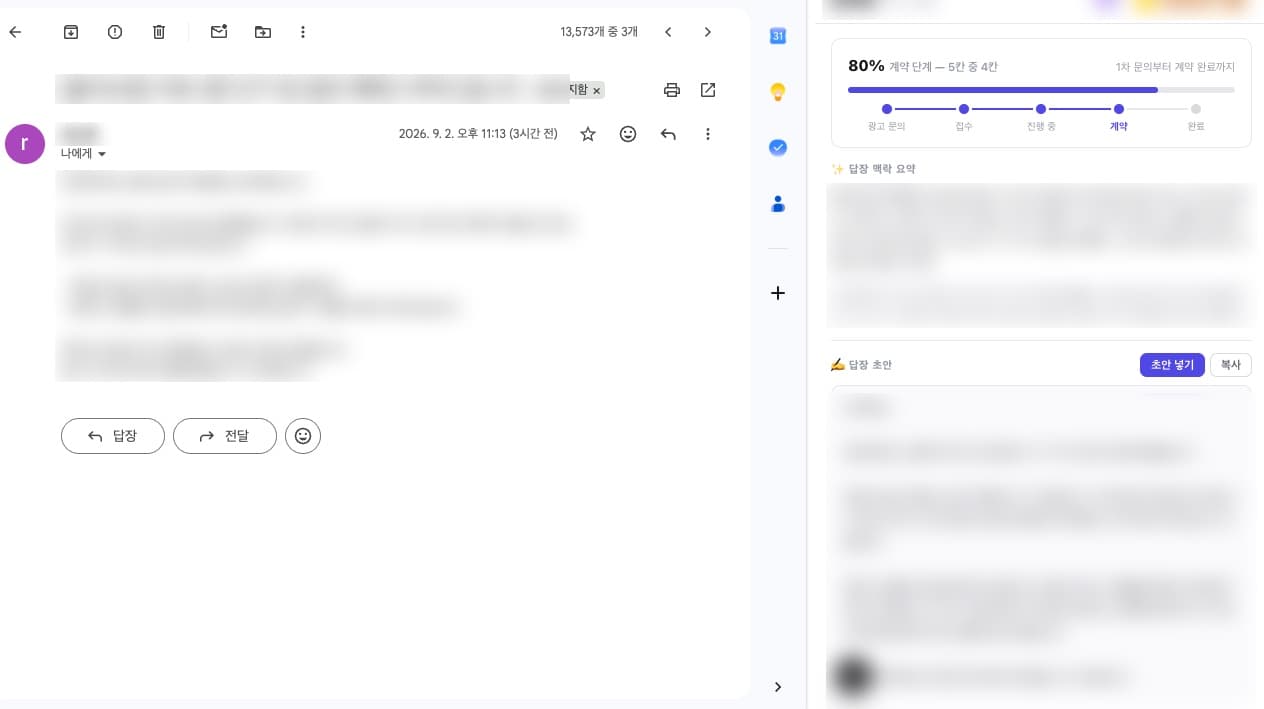This screenshot has height=709, width=1264.
Task: Click the email date 2026. 9. 2. timestamp
Action: [478, 134]
